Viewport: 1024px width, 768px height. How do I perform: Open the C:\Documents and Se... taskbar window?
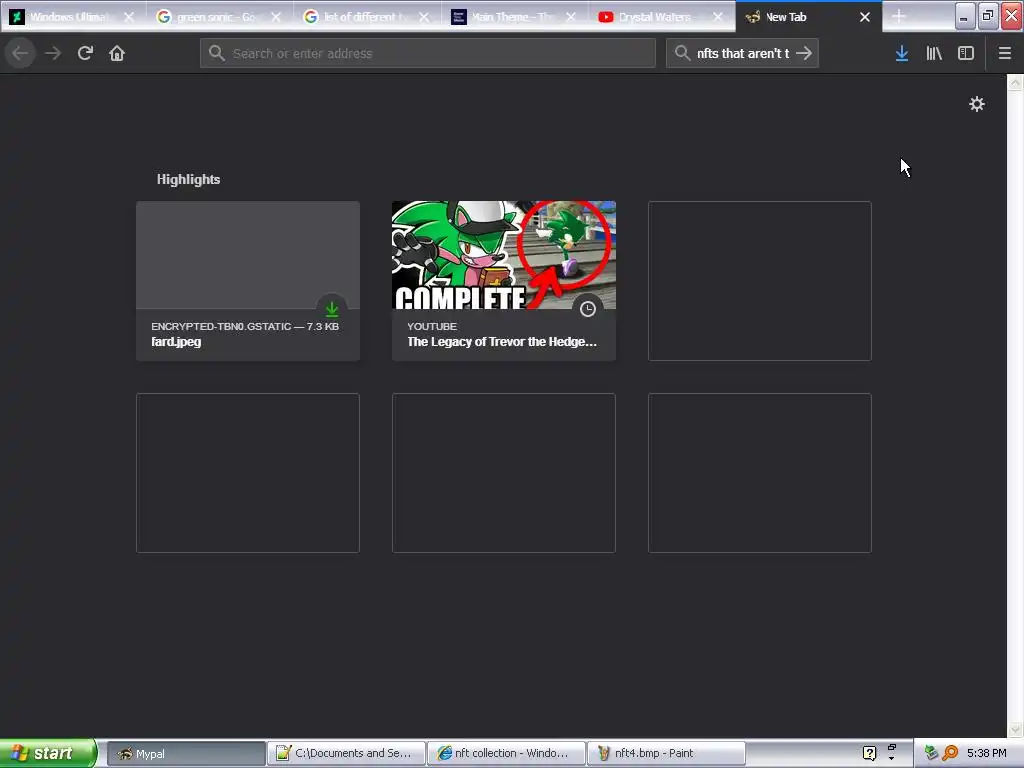(346, 754)
